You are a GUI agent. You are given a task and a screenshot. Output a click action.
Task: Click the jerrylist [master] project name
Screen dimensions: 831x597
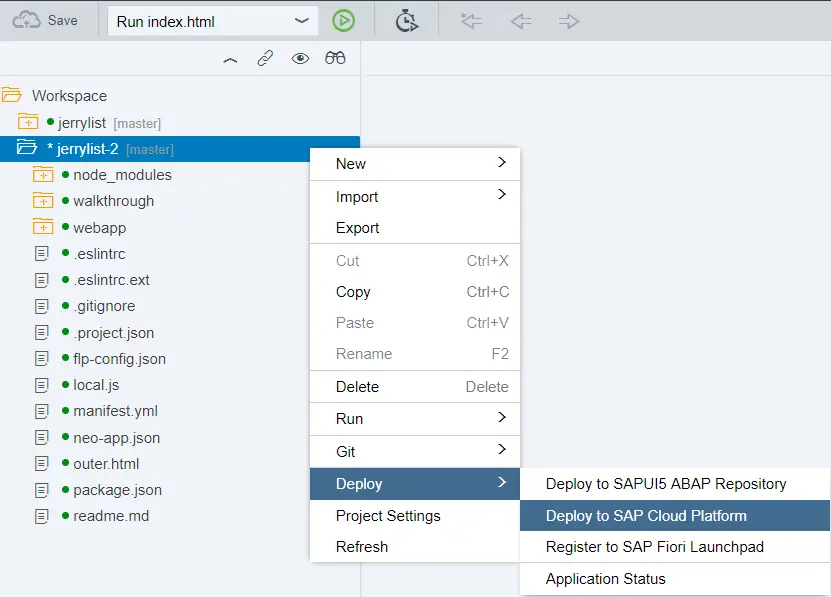coord(109,123)
